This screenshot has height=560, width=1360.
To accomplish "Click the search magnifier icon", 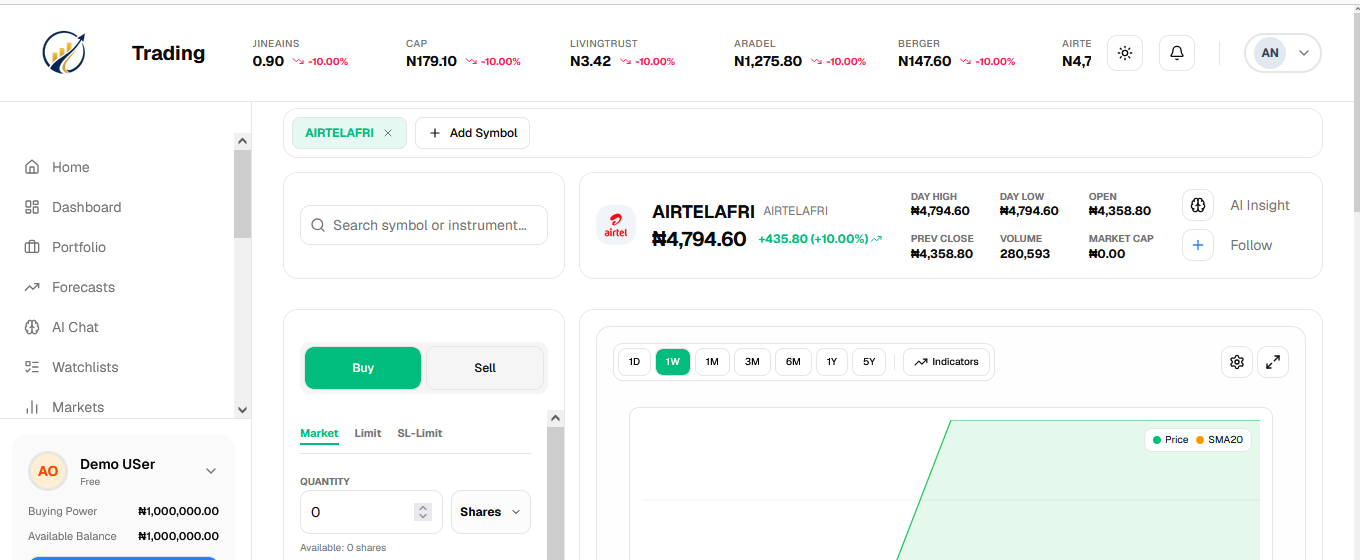I will click(x=318, y=225).
